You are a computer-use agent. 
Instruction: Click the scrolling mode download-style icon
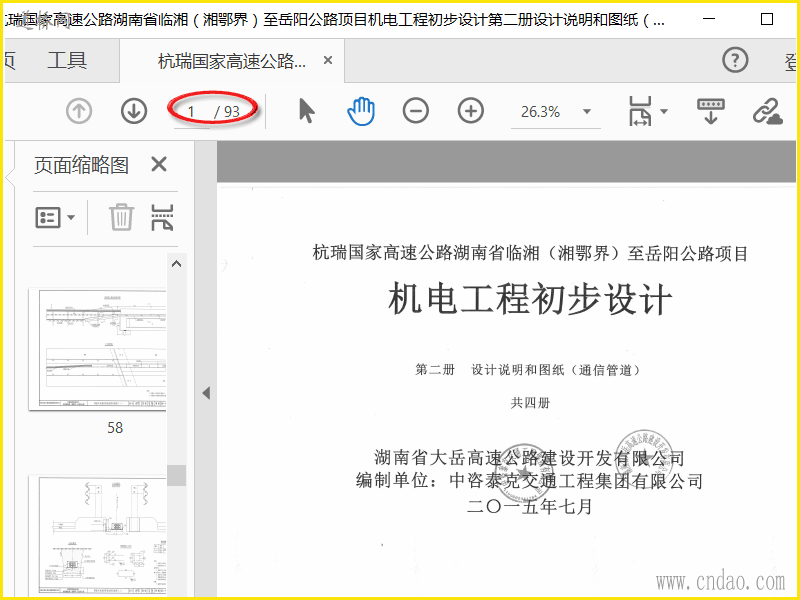[x=711, y=111]
